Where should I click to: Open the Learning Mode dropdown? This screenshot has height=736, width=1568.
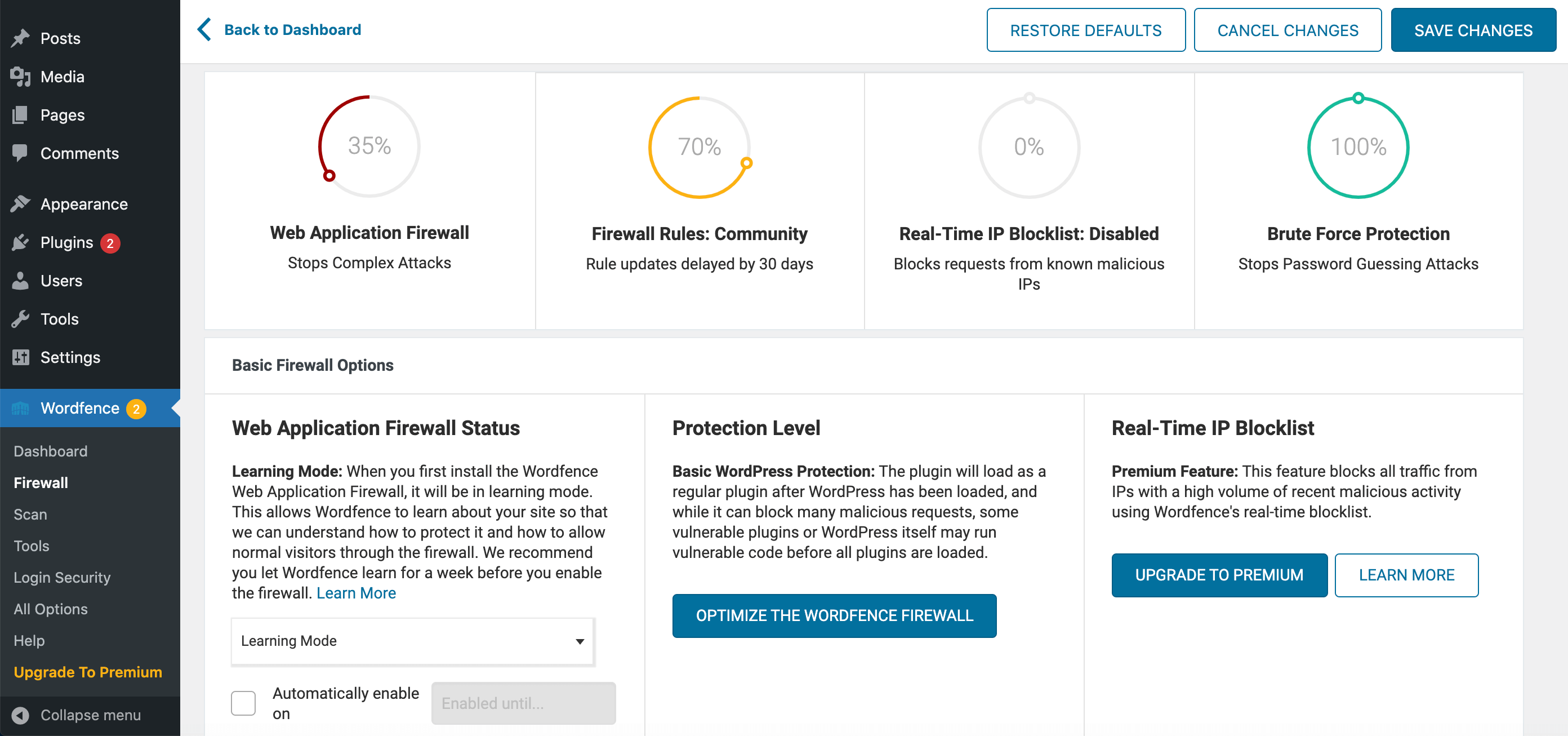pos(412,641)
